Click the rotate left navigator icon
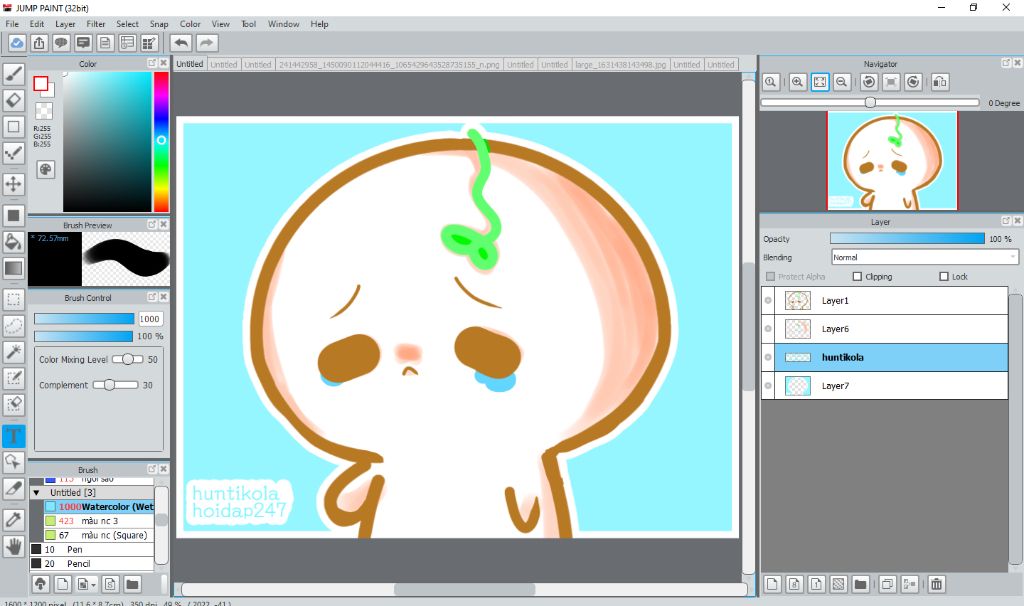The width and height of the screenshot is (1024, 606). [869, 82]
